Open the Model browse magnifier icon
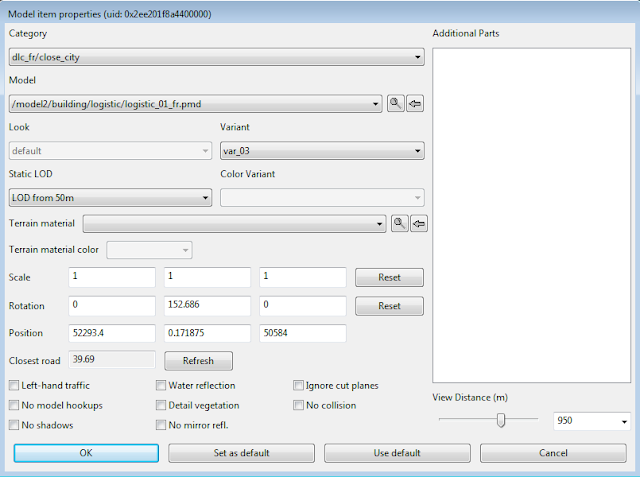 click(x=395, y=104)
